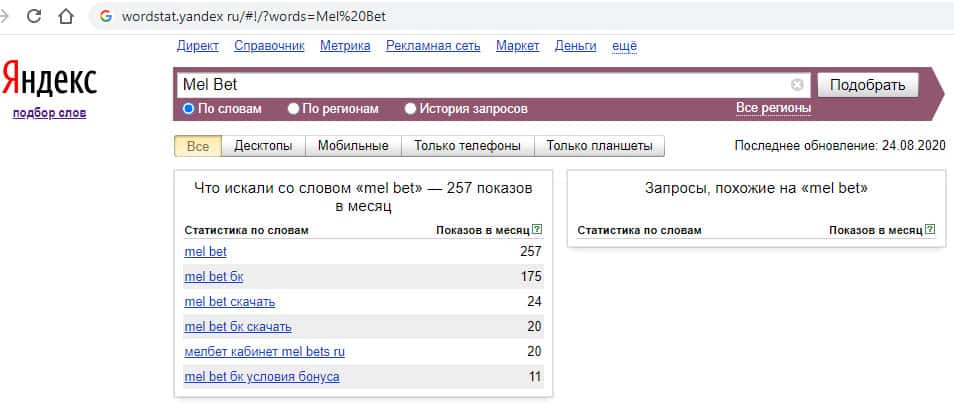Open the 'Директ' service link

(197, 46)
